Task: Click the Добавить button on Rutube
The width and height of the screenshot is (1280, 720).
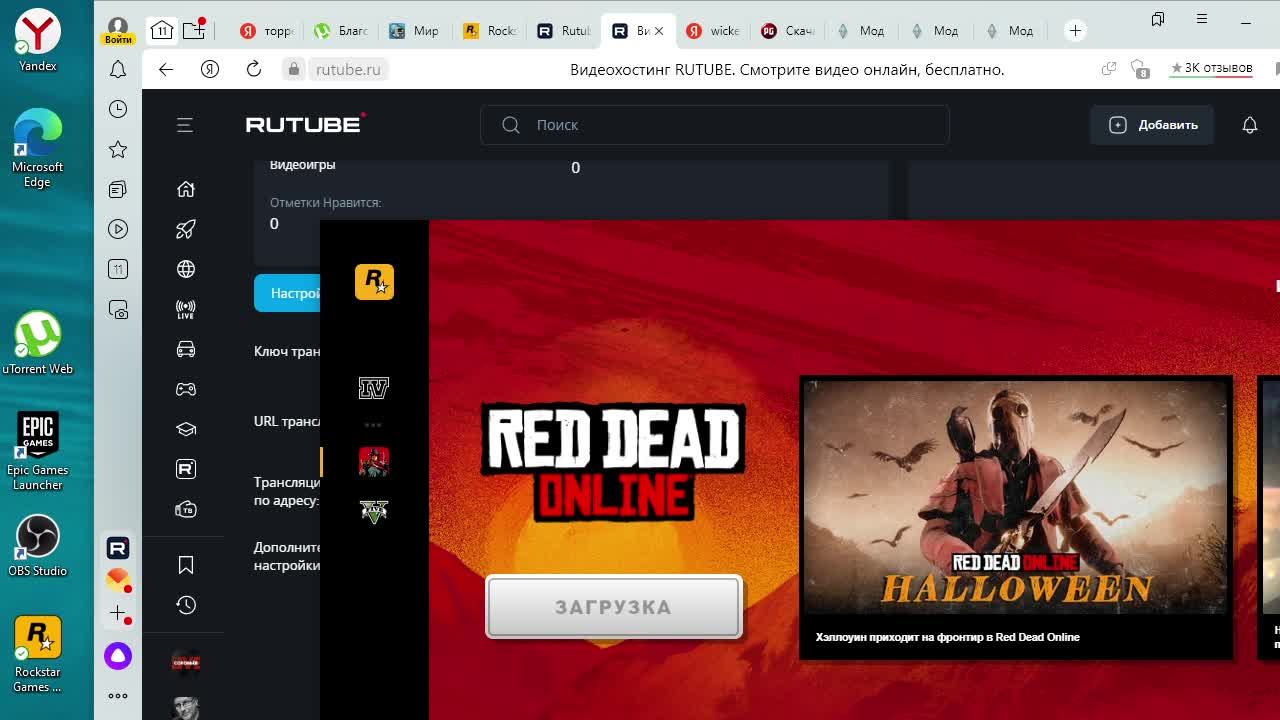Action: 1152,125
